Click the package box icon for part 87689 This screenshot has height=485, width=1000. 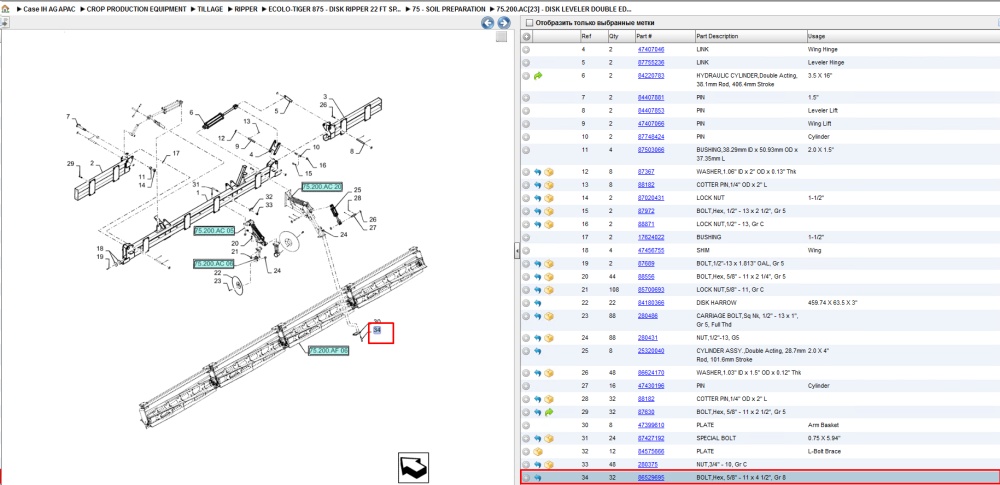pyautogui.click(x=548, y=264)
